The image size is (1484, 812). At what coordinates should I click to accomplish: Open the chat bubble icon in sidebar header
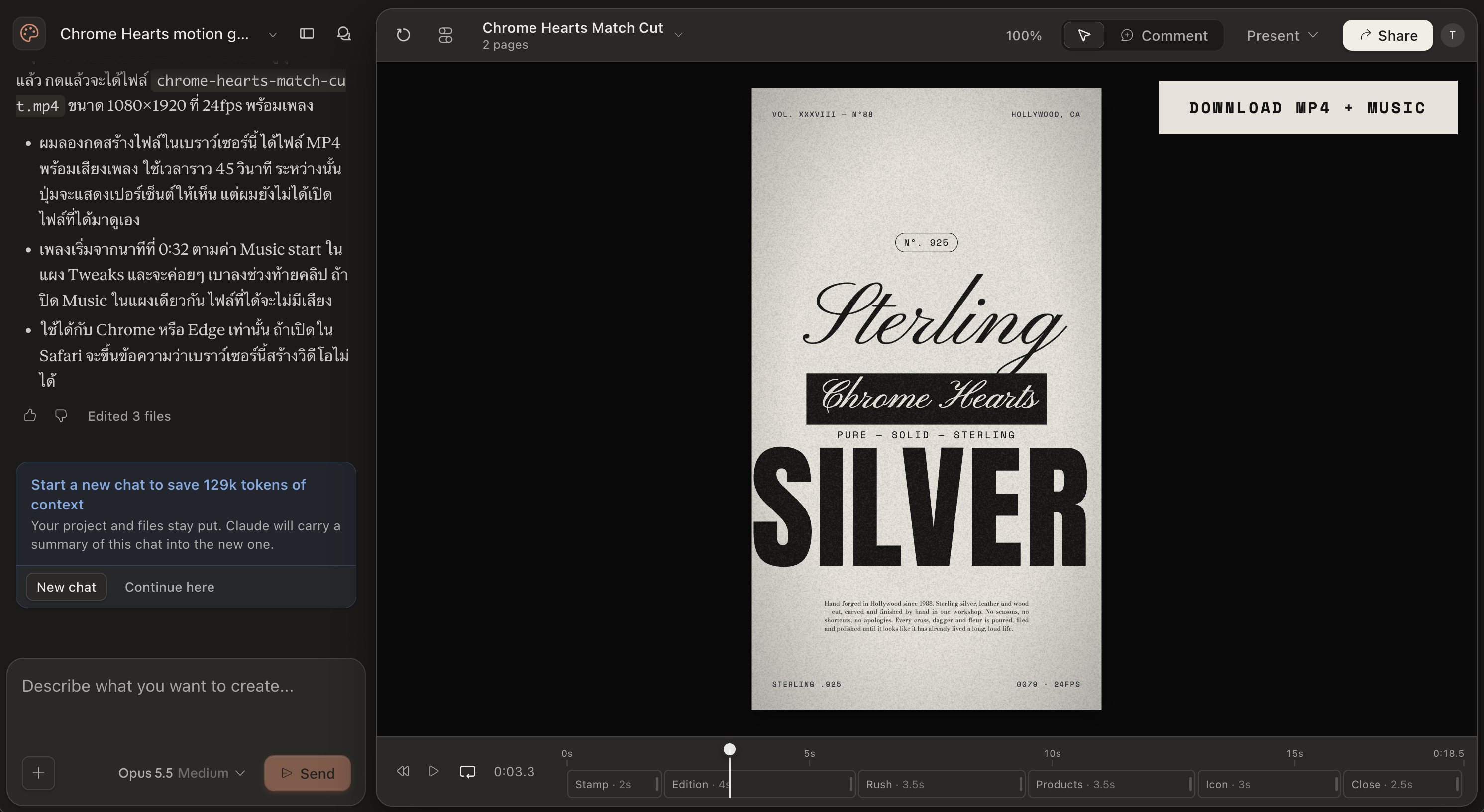344,34
